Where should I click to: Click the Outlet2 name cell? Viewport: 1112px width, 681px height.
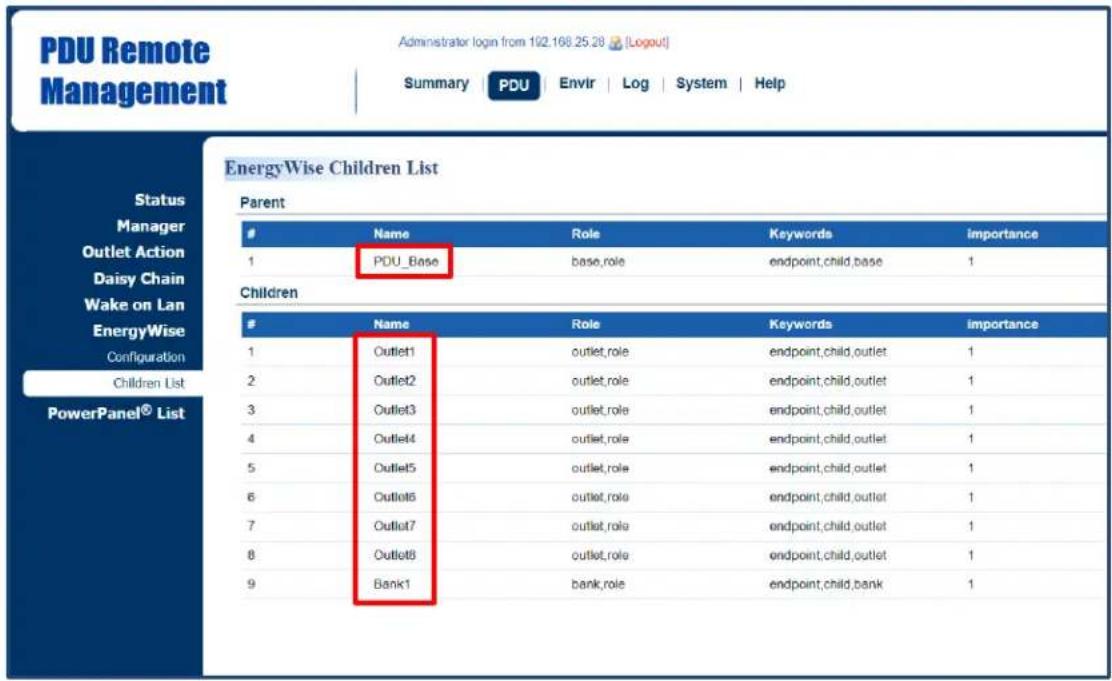[x=394, y=381]
